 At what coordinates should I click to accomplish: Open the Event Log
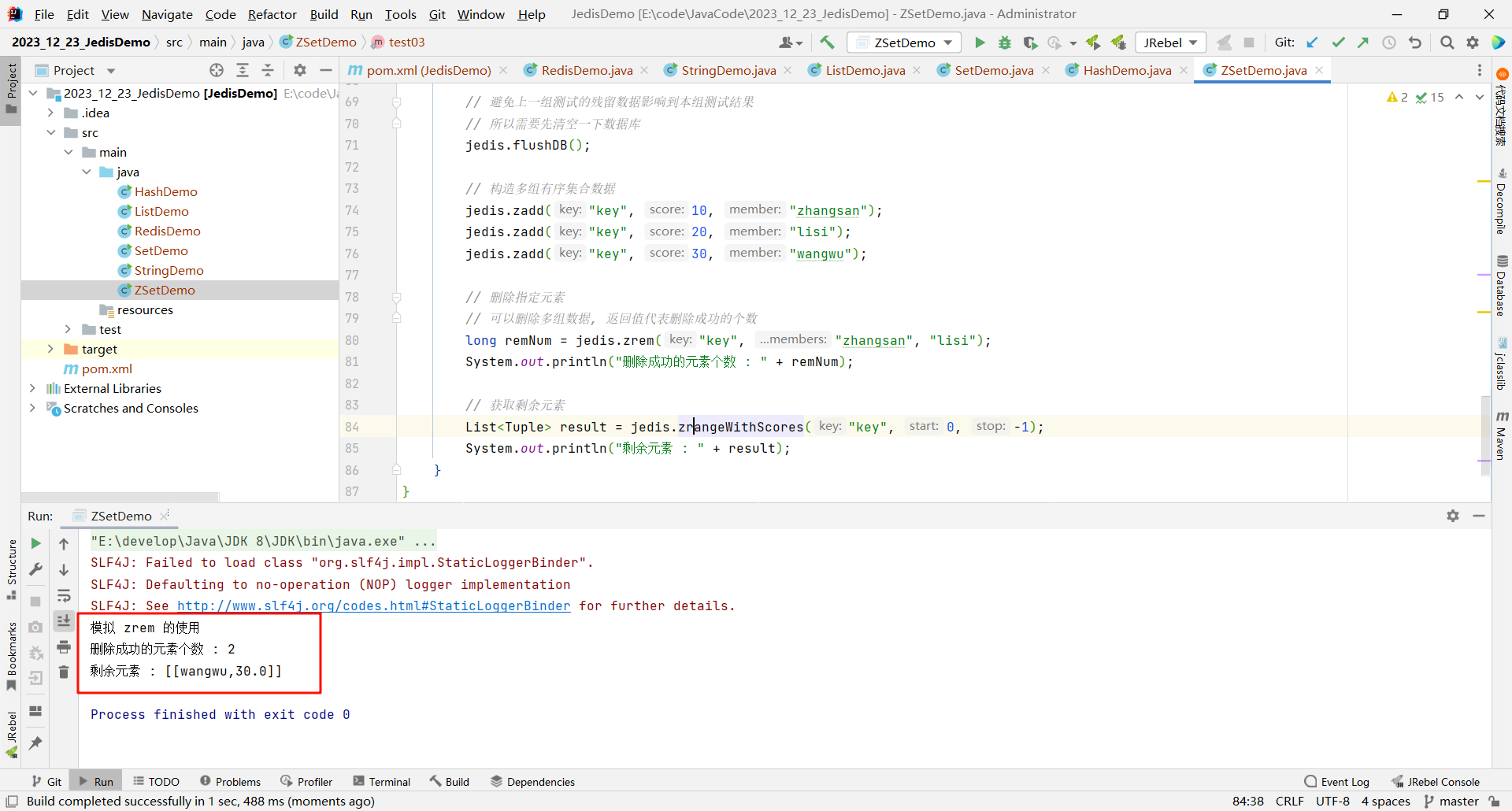[1336, 781]
